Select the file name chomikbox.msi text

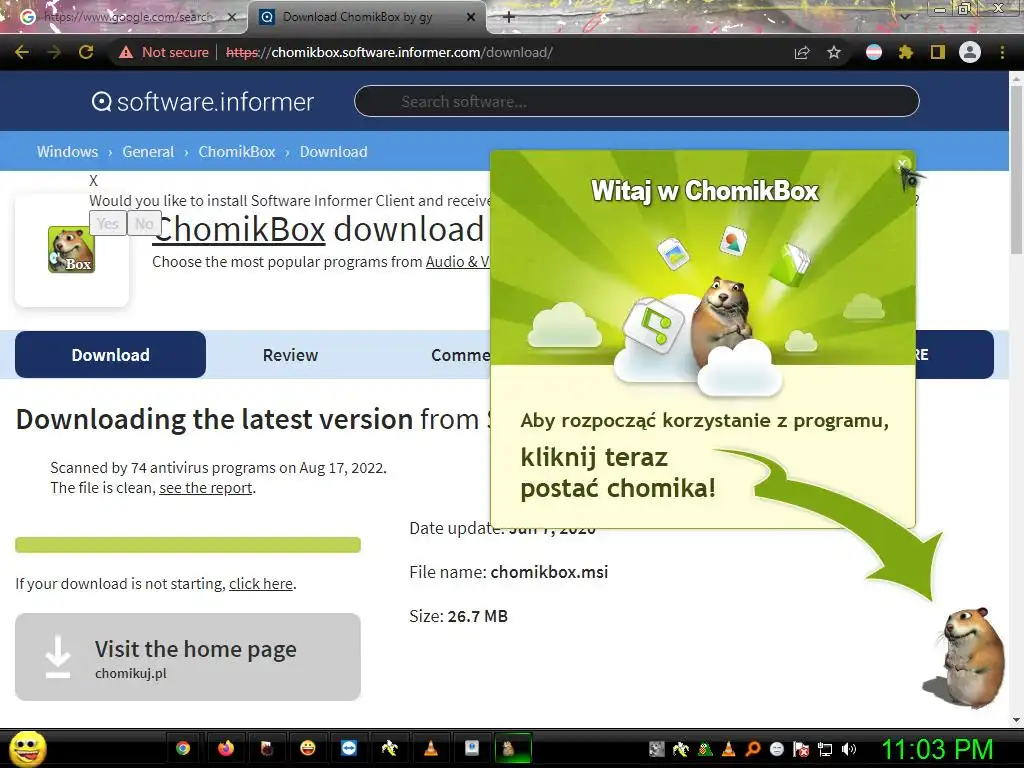(x=549, y=572)
